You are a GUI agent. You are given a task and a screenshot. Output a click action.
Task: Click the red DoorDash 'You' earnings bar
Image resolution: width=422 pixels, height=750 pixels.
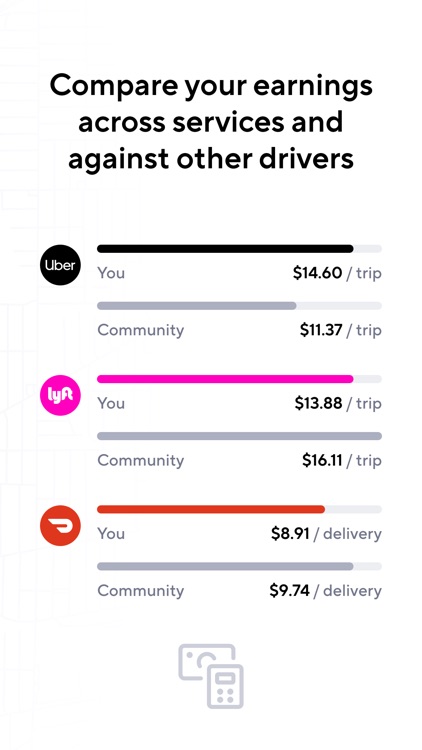pyautogui.click(x=211, y=509)
